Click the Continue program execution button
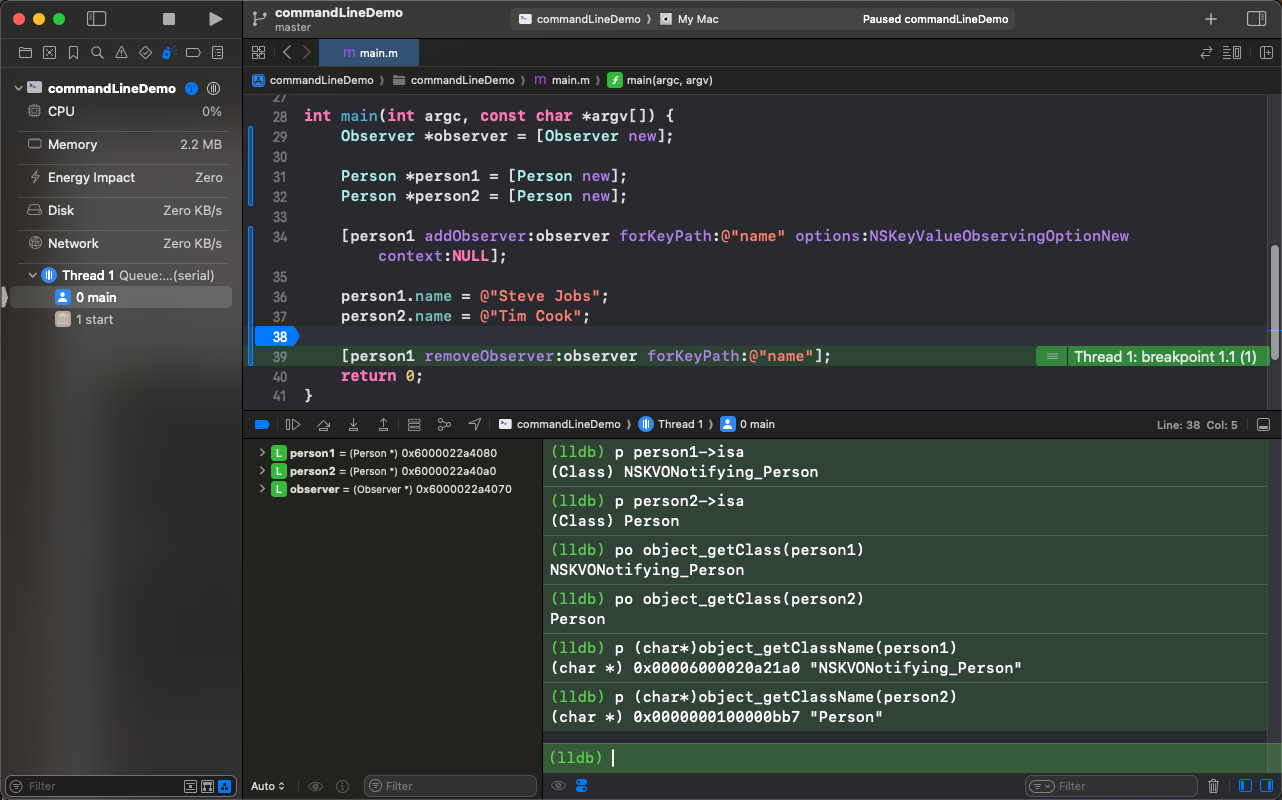Image resolution: width=1282 pixels, height=800 pixels. click(293, 424)
